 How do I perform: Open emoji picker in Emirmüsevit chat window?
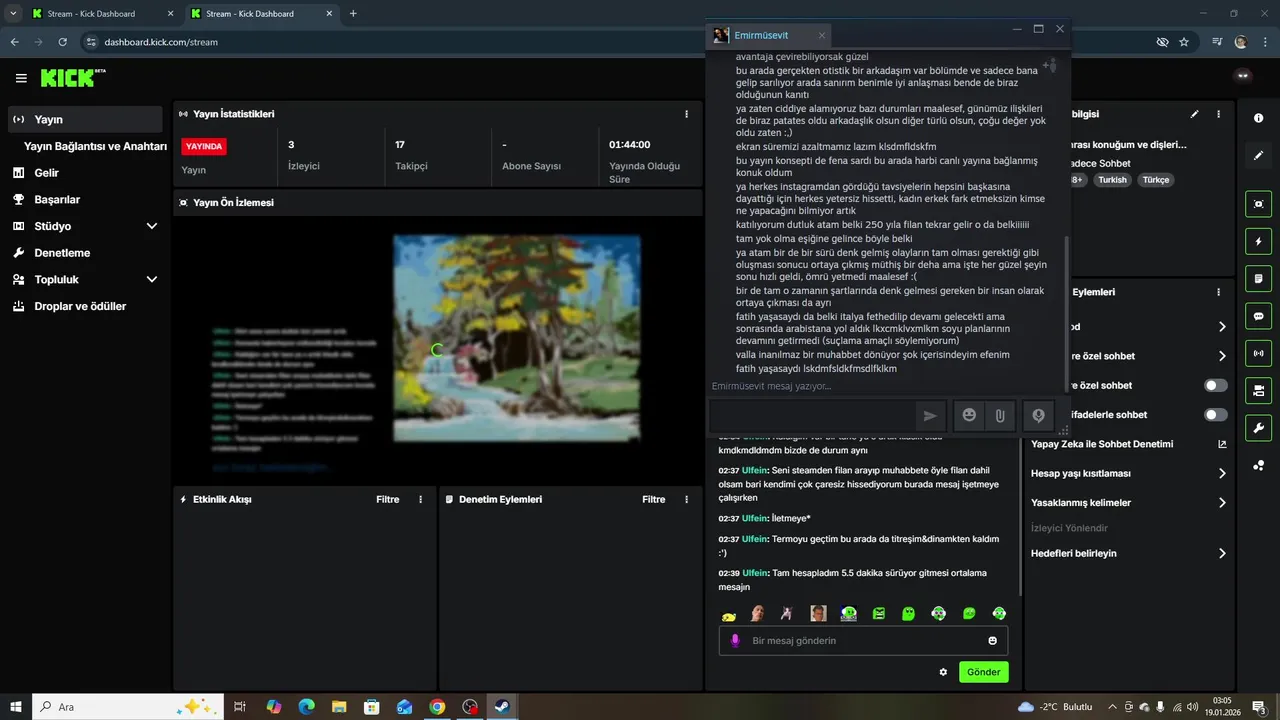click(x=969, y=415)
